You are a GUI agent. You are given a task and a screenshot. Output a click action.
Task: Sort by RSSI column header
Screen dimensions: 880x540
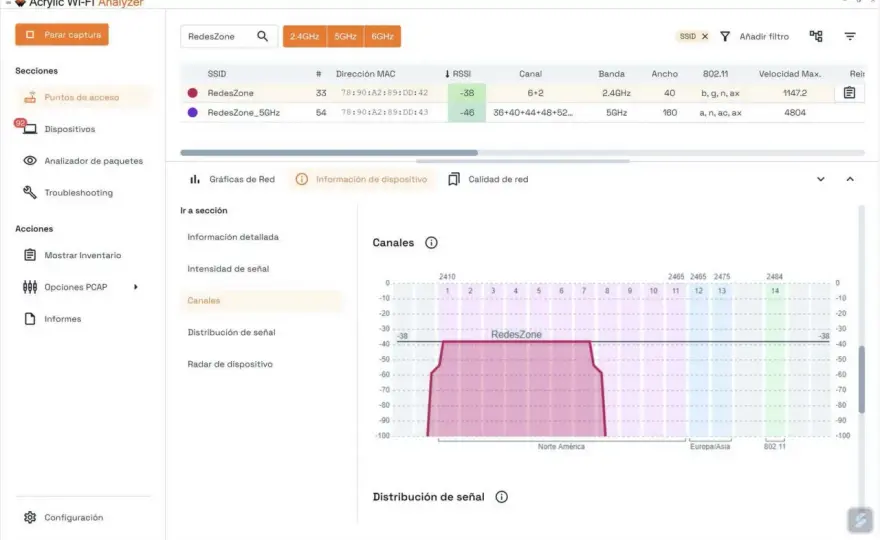tap(461, 74)
